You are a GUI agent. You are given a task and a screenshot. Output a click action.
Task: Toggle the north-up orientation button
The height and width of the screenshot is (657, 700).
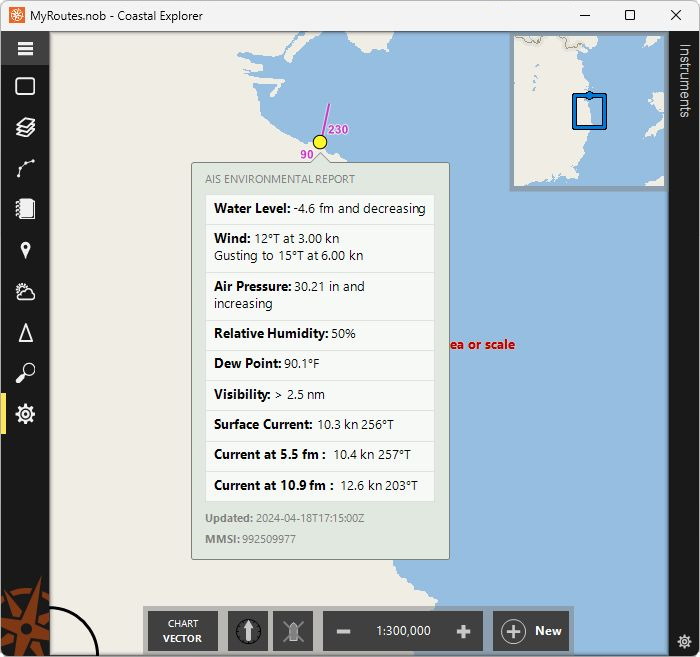click(x=248, y=631)
